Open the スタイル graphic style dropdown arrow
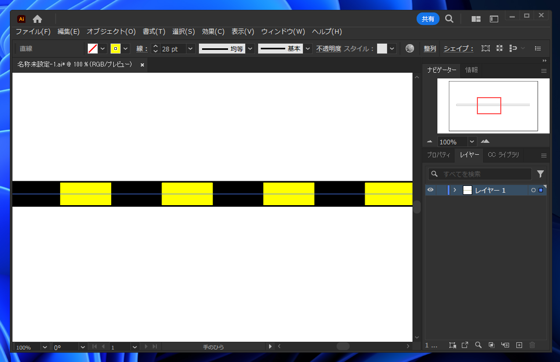 click(x=392, y=49)
